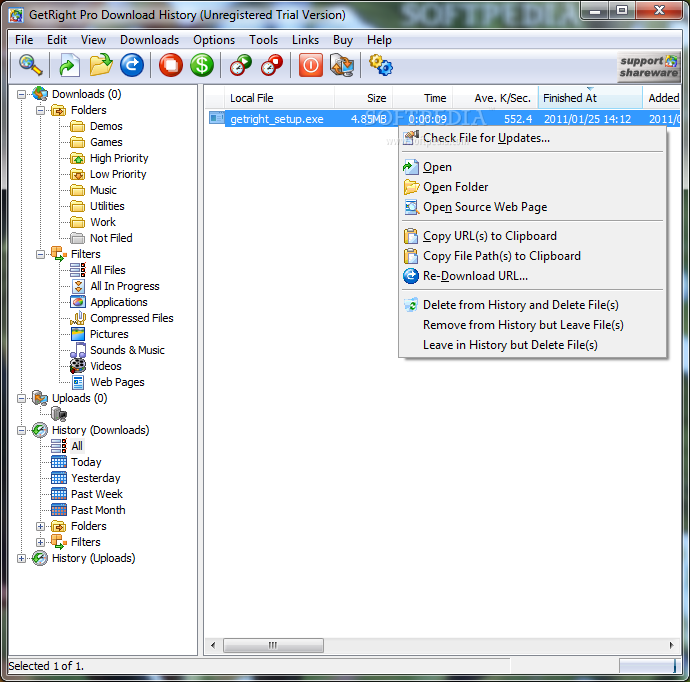690x682 pixels.
Task: Click the scrollbar right arrow
Action: point(671,645)
